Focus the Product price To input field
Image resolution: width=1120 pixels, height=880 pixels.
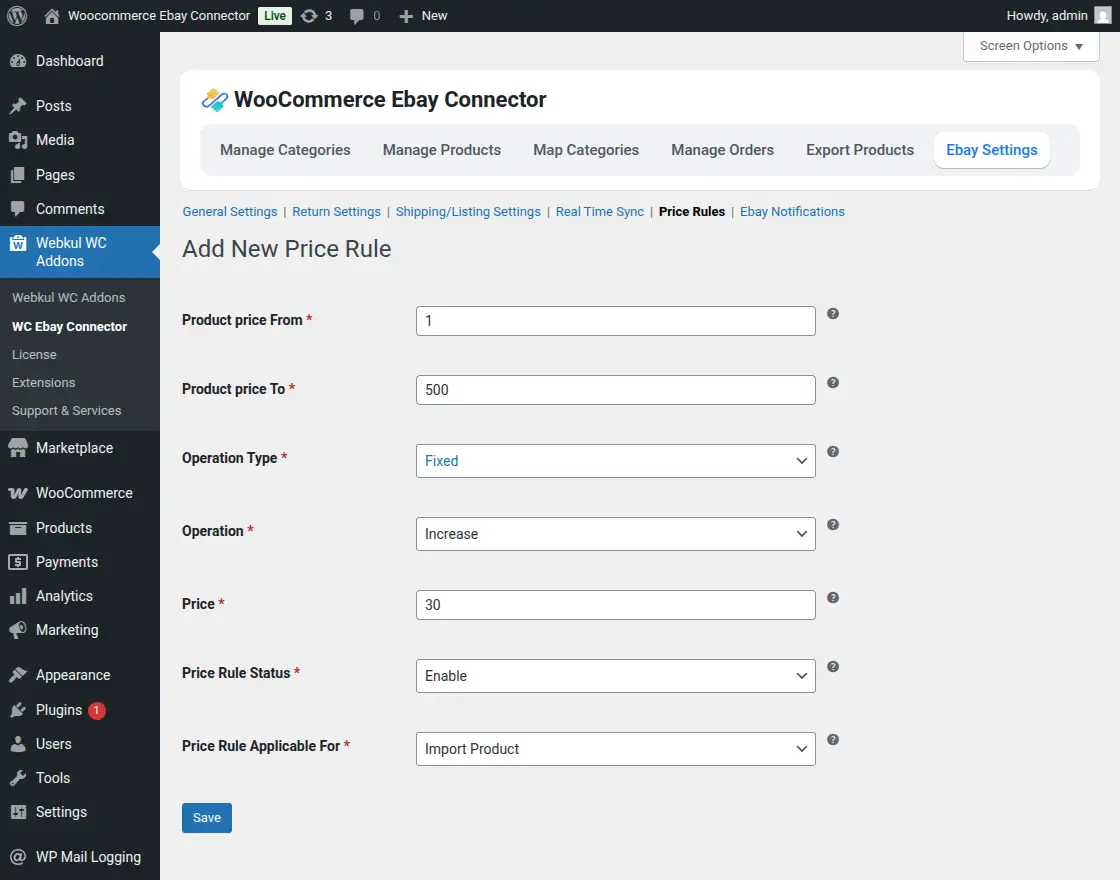click(x=616, y=390)
